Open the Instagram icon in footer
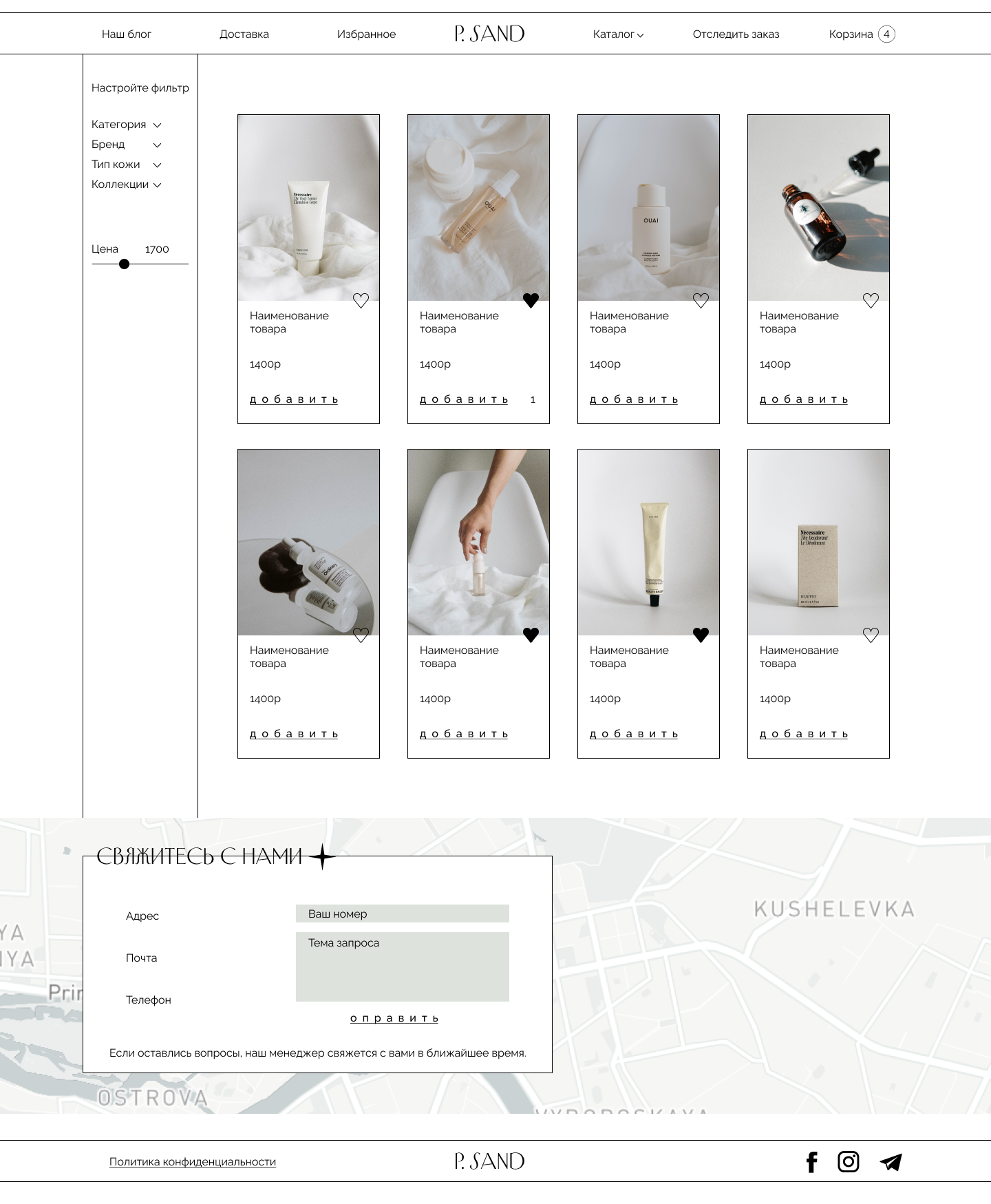The width and height of the screenshot is (991, 1204). pyautogui.click(x=849, y=1162)
